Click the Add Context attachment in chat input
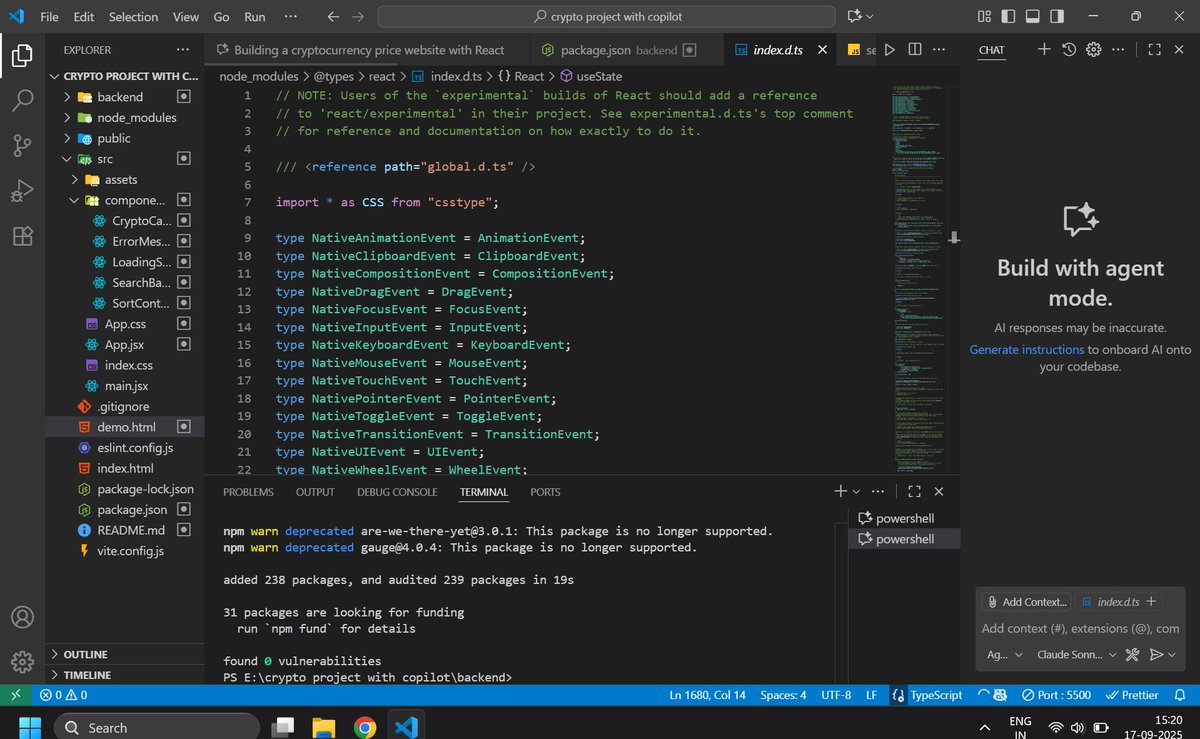Image resolution: width=1200 pixels, height=739 pixels. pos(1024,601)
